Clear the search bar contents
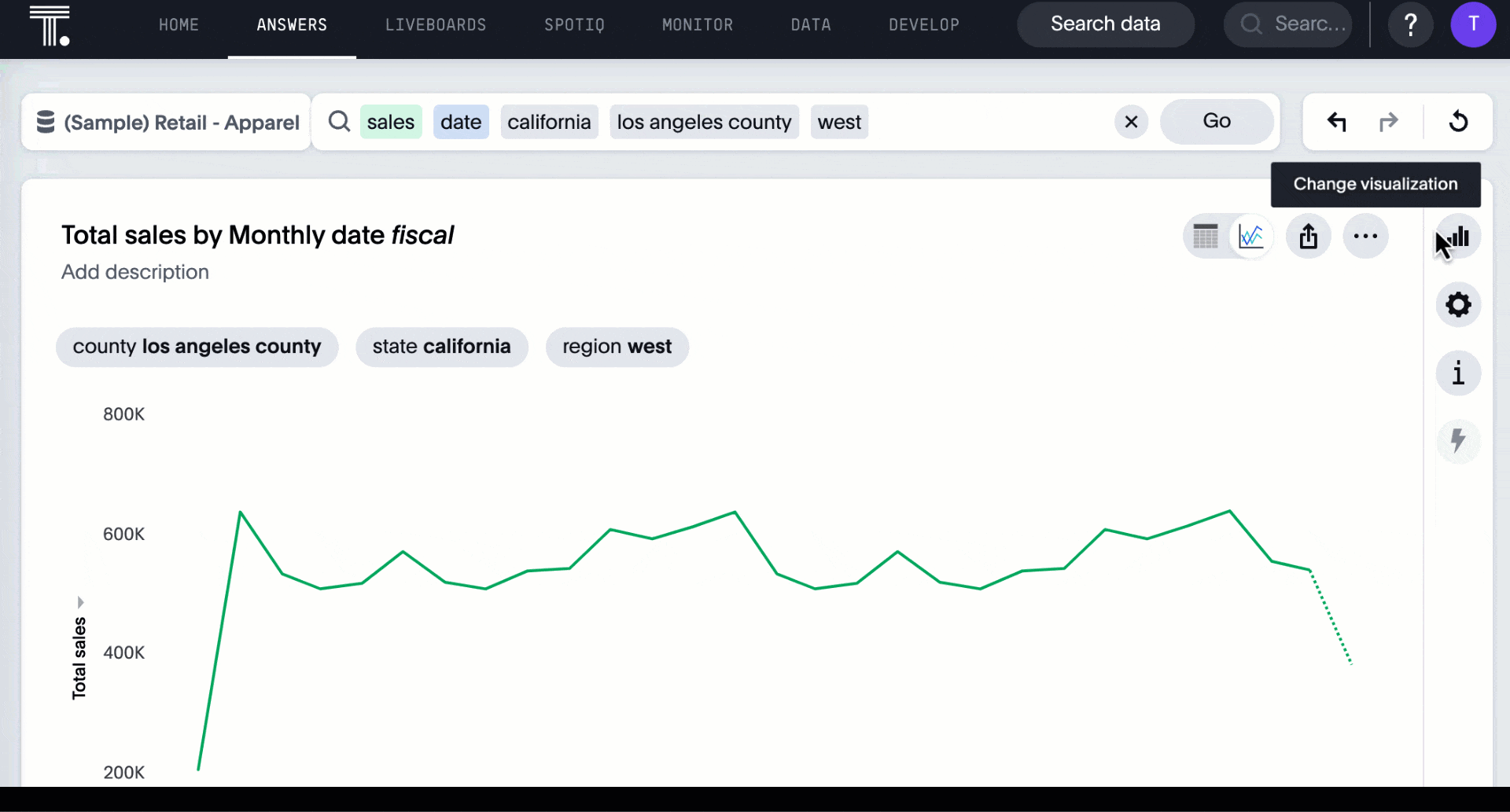The height and width of the screenshot is (812, 1510). (x=1131, y=122)
